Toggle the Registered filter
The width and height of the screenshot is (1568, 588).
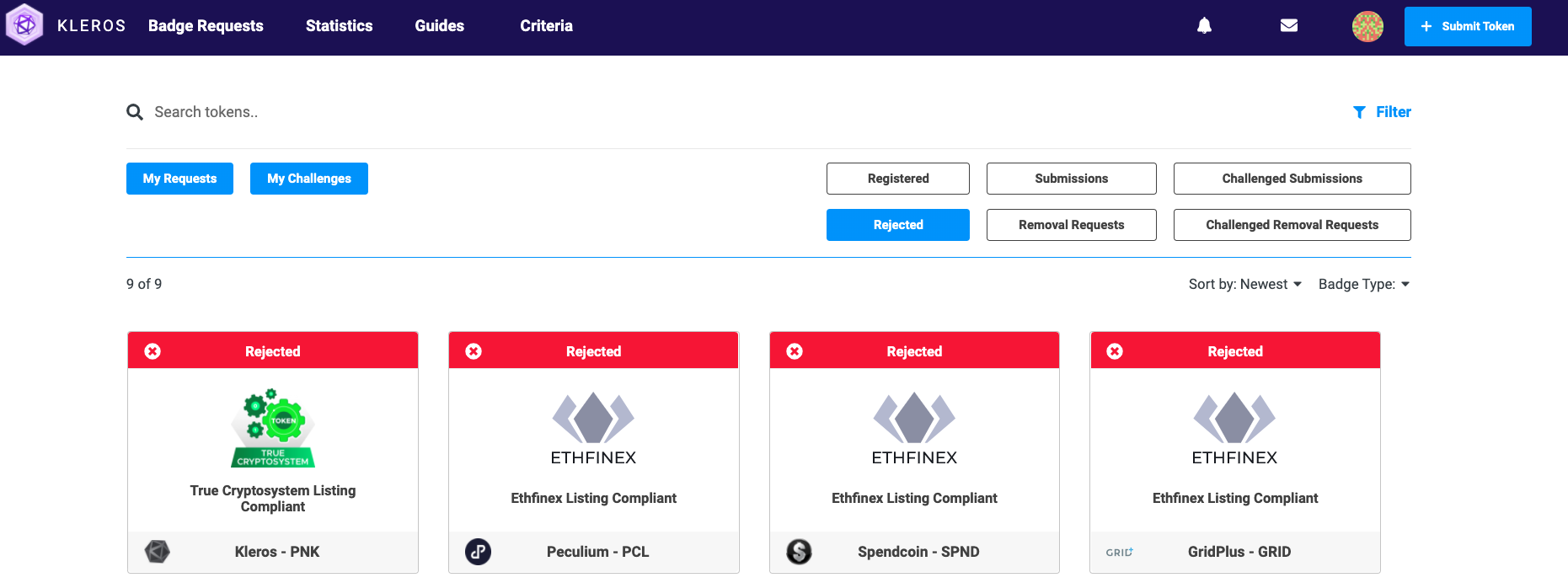click(x=898, y=179)
